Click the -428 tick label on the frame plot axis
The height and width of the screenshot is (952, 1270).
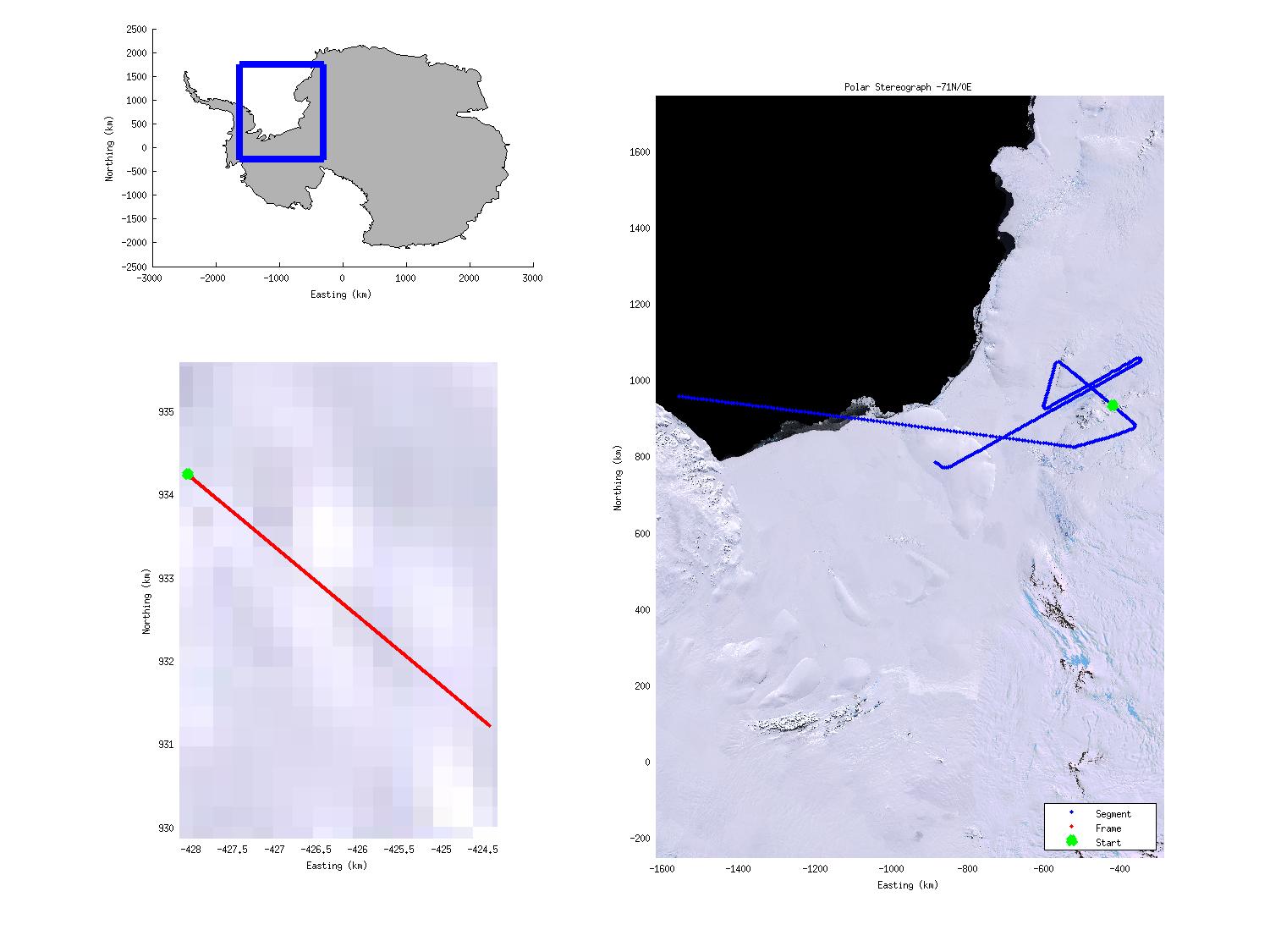190,849
